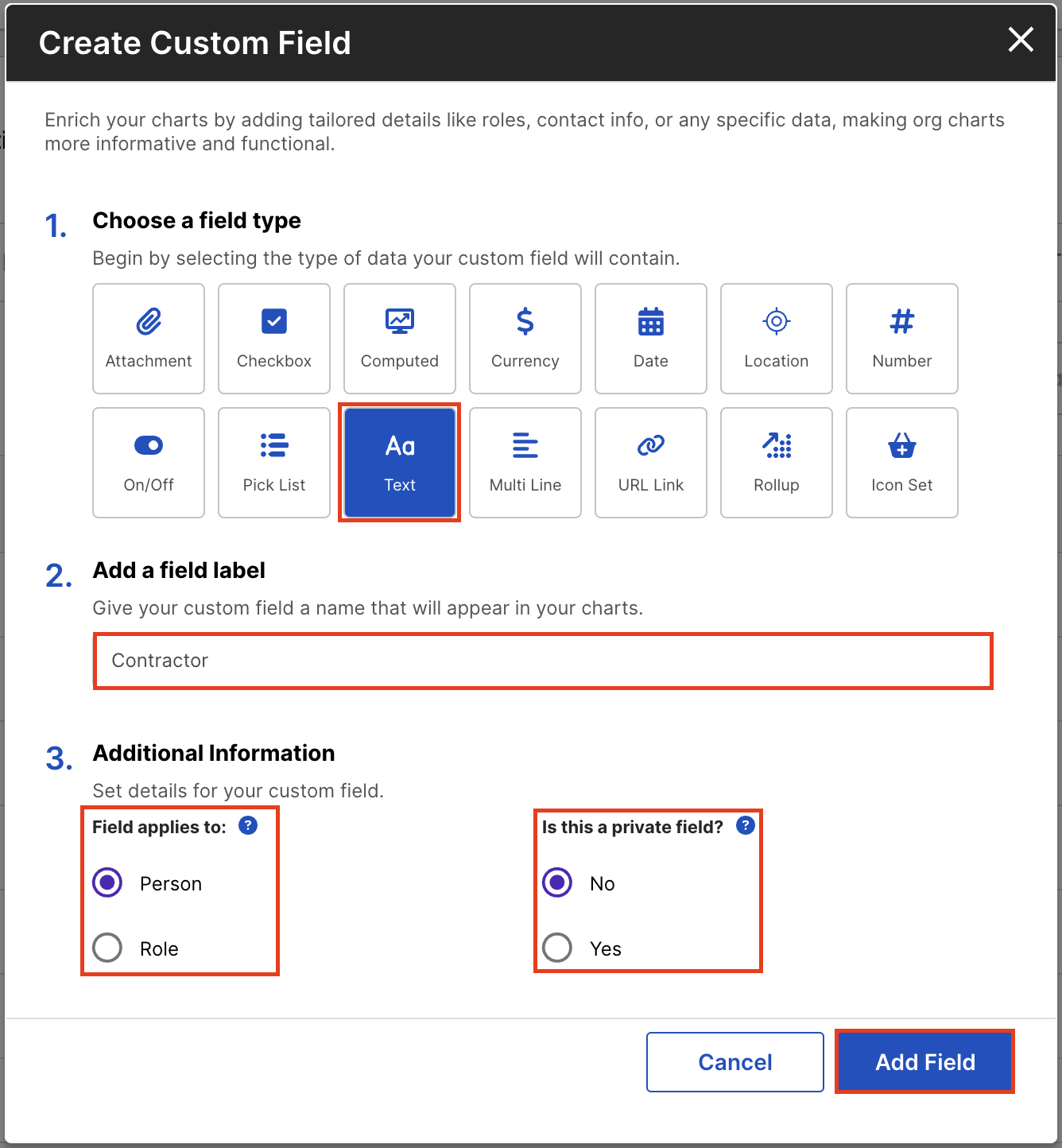Screen dimensions: 1062x1148
Task: Click the Add Field button
Action: click(924, 1061)
